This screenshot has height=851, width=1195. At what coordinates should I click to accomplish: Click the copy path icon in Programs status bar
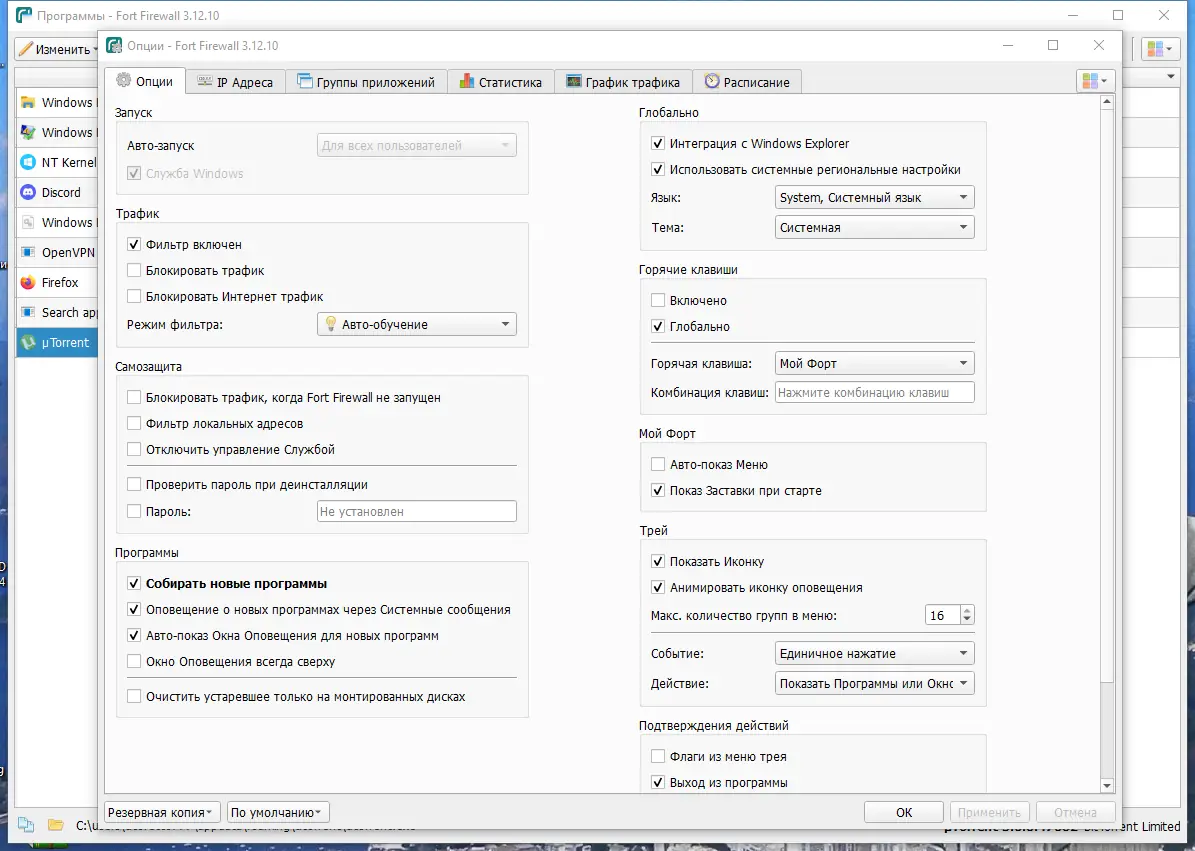[x=26, y=825]
